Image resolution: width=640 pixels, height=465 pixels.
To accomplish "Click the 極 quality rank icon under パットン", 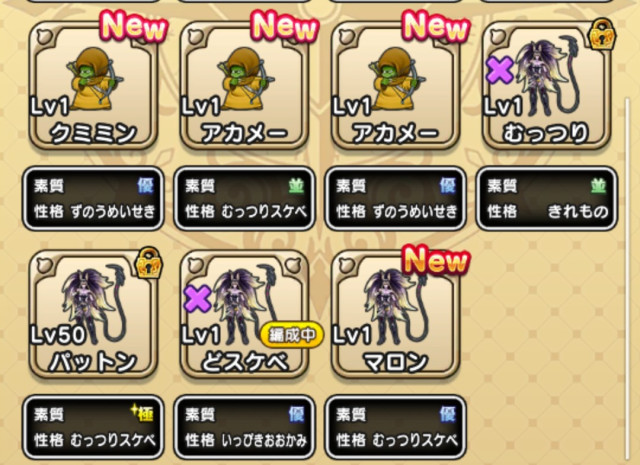I will pyautogui.click(x=142, y=414).
